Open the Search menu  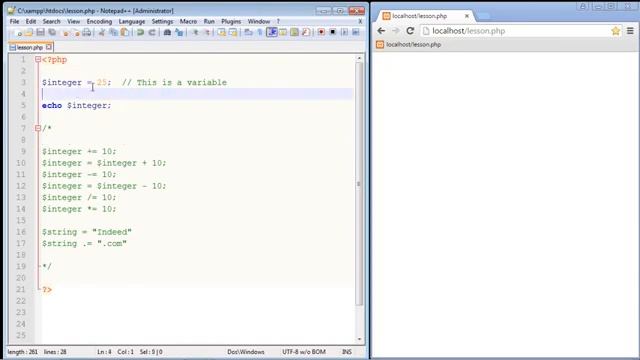[51, 21]
